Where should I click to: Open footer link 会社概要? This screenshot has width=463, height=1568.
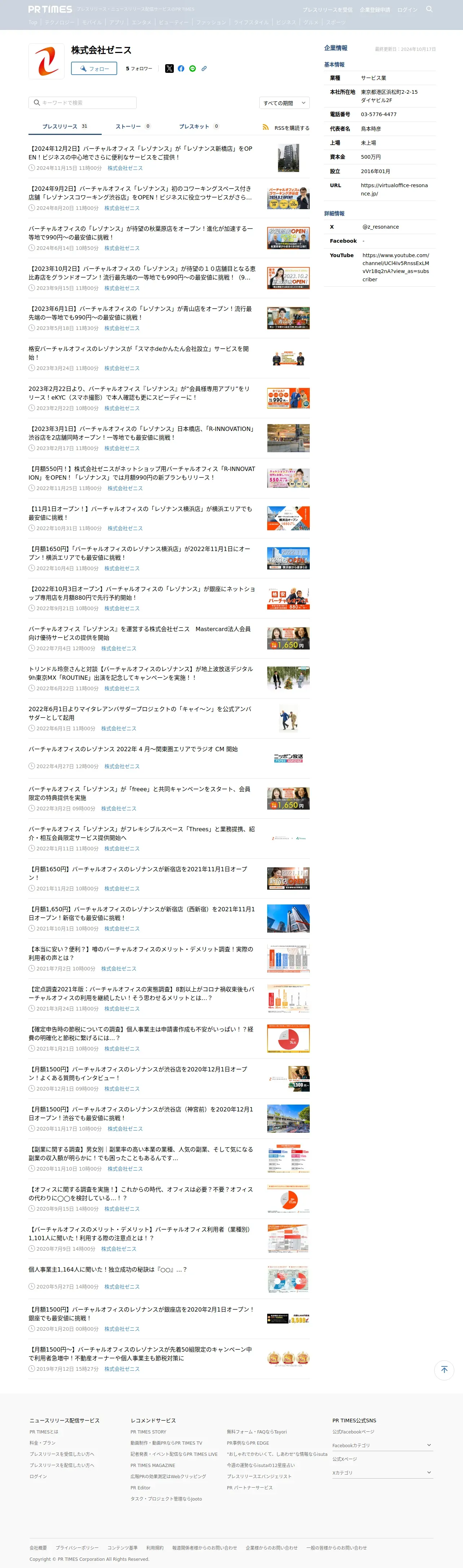[x=38, y=1547]
